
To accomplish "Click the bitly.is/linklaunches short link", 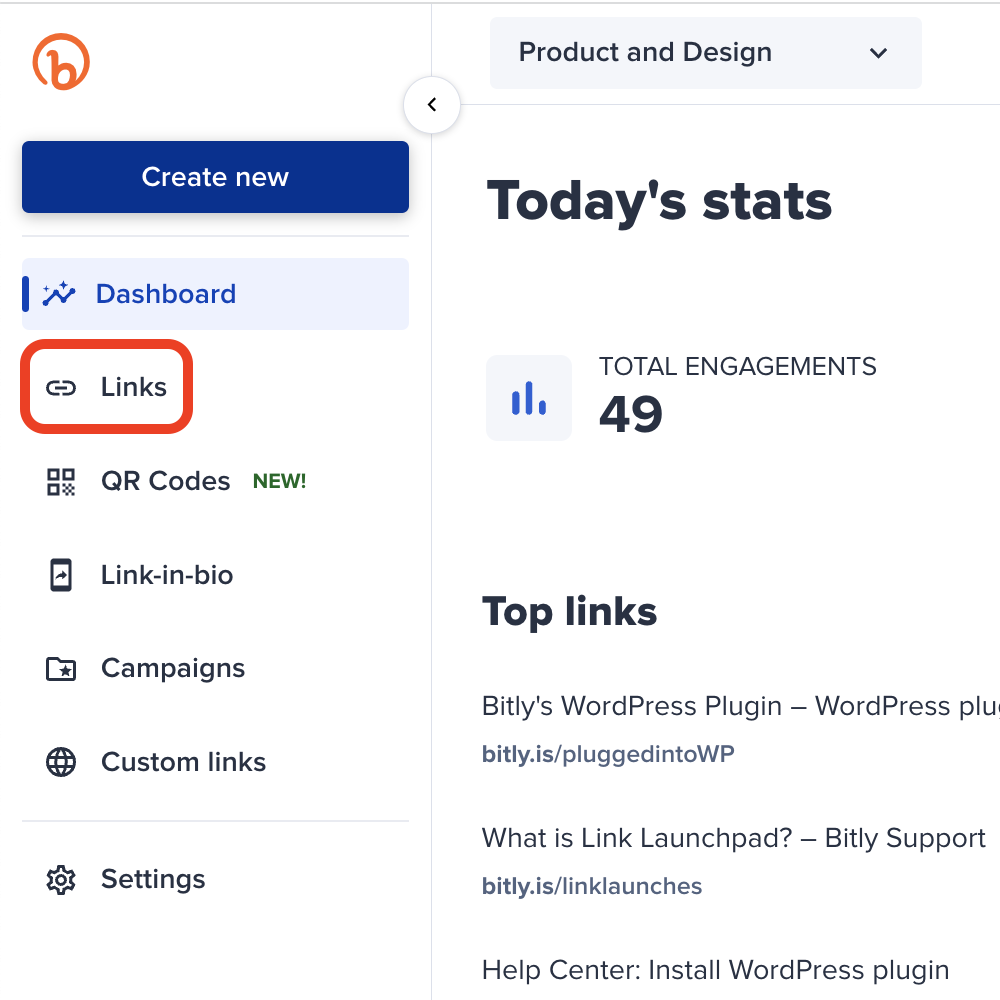I will pos(592,886).
